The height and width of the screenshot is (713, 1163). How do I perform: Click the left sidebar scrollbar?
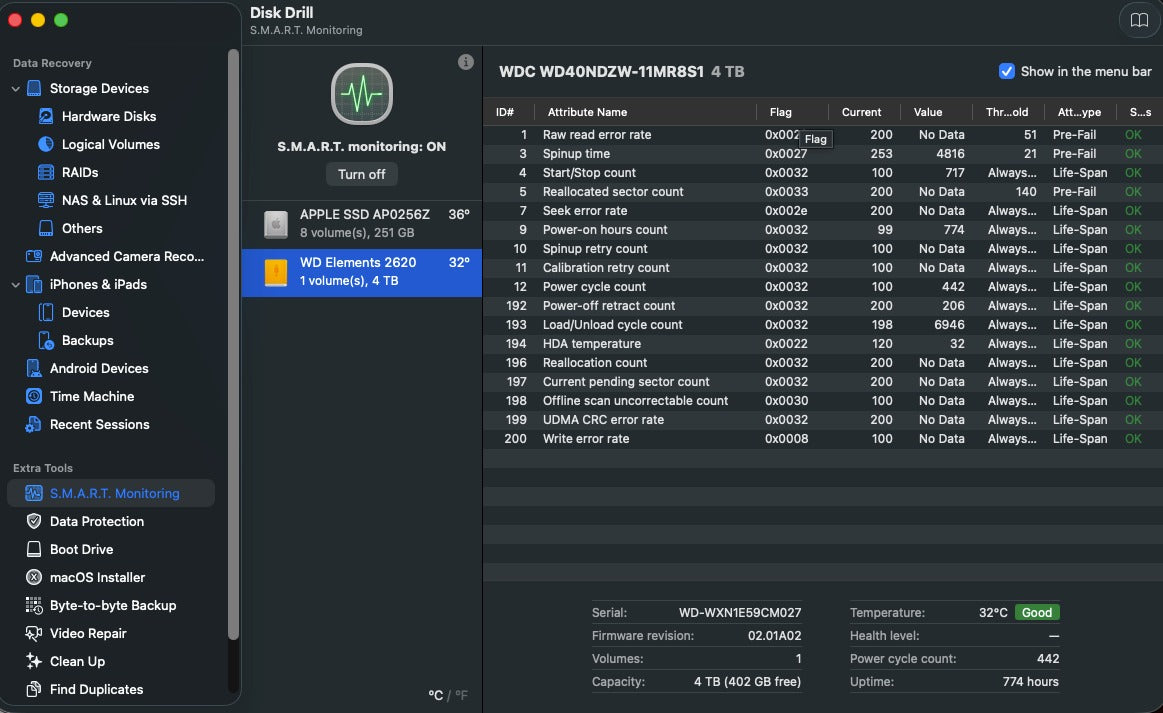(x=233, y=344)
